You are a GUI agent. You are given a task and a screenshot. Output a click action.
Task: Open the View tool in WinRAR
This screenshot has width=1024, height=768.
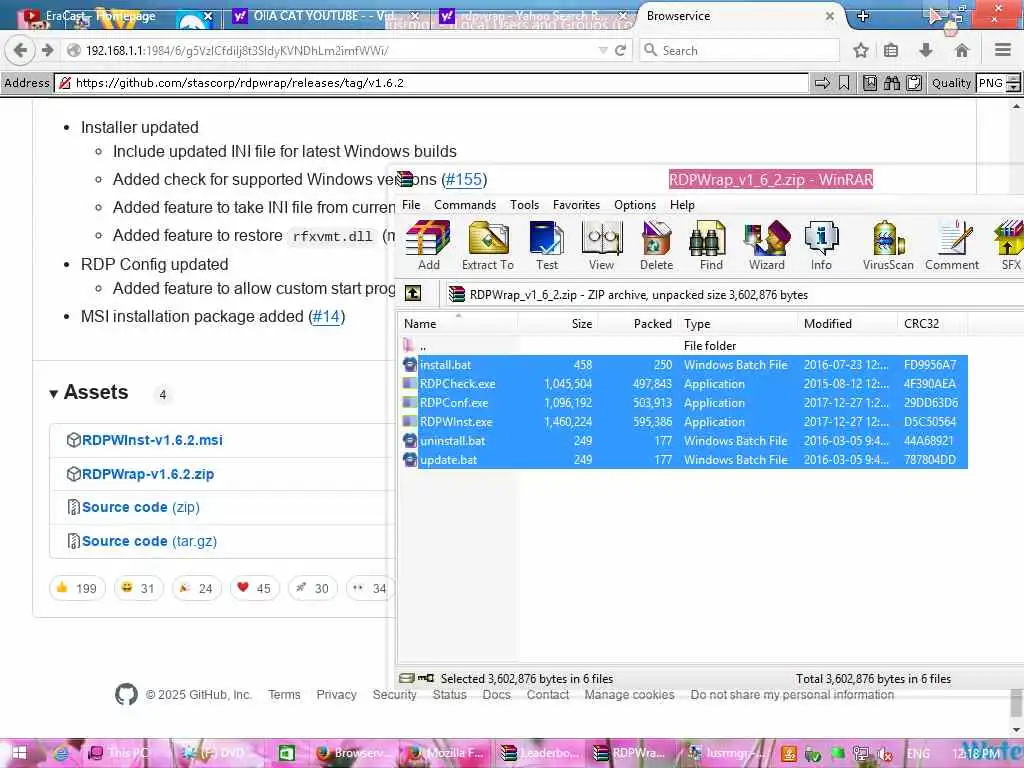pyautogui.click(x=601, y=245)
